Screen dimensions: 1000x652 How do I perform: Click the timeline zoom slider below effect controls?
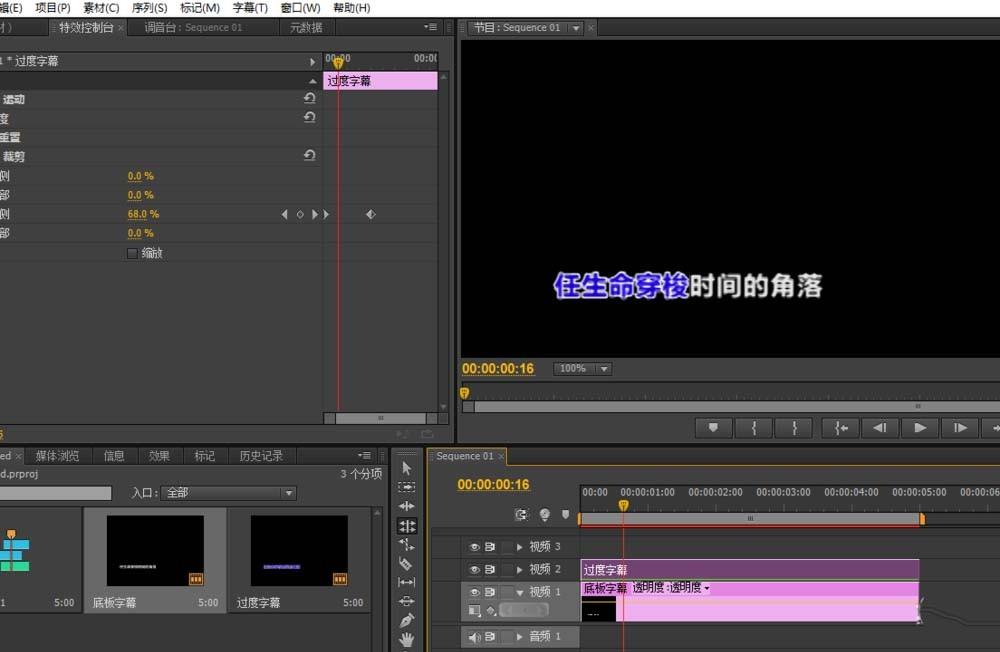pyautogui.click(x=380, y=418)
